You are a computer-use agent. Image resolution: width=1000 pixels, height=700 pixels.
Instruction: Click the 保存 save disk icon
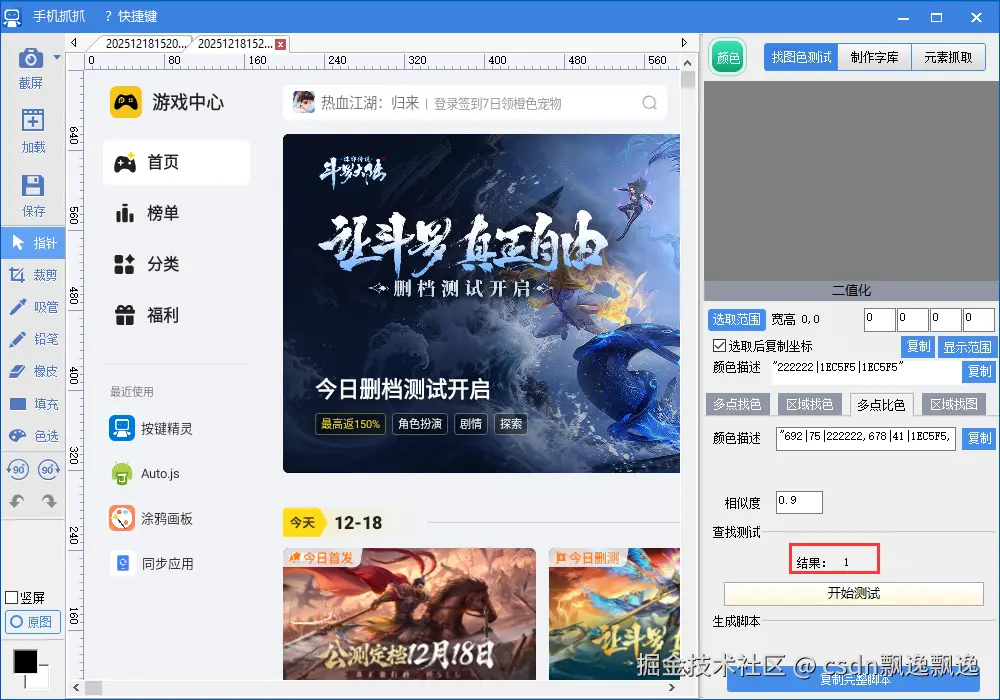pos(33,196)
